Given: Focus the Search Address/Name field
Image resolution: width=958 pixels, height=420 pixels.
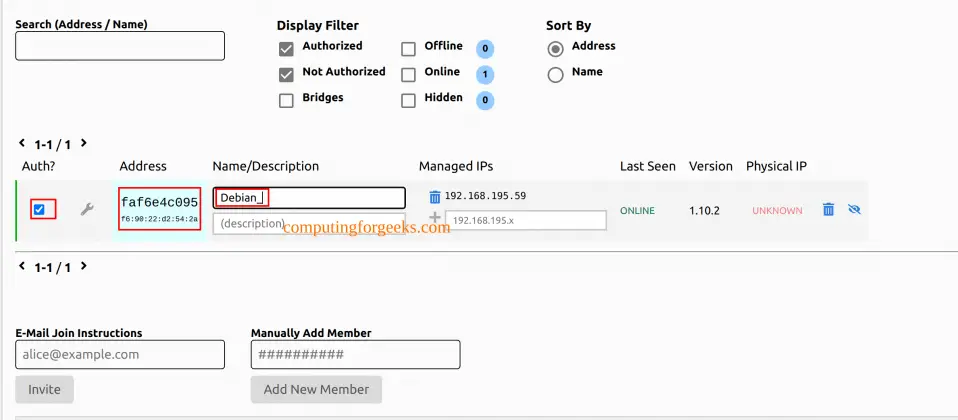Looking at the screenshot, I should click(x=120, y=46).
